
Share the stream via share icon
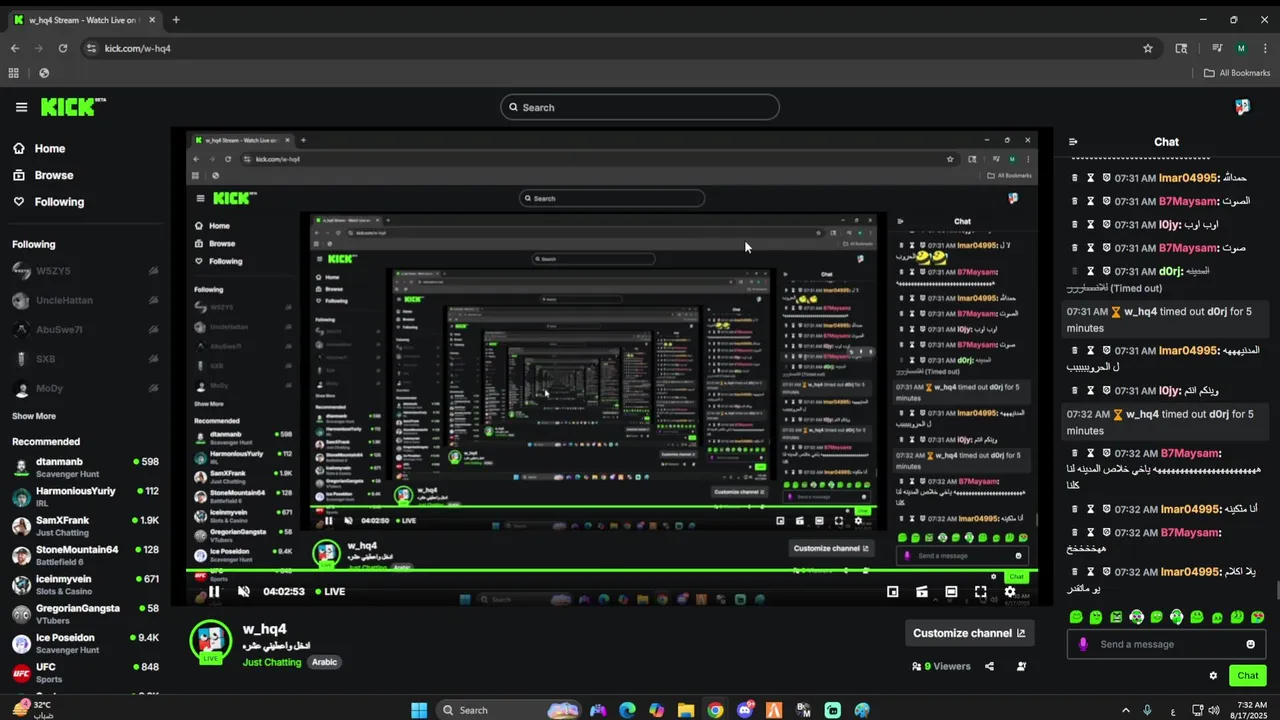tap(989, 666)
